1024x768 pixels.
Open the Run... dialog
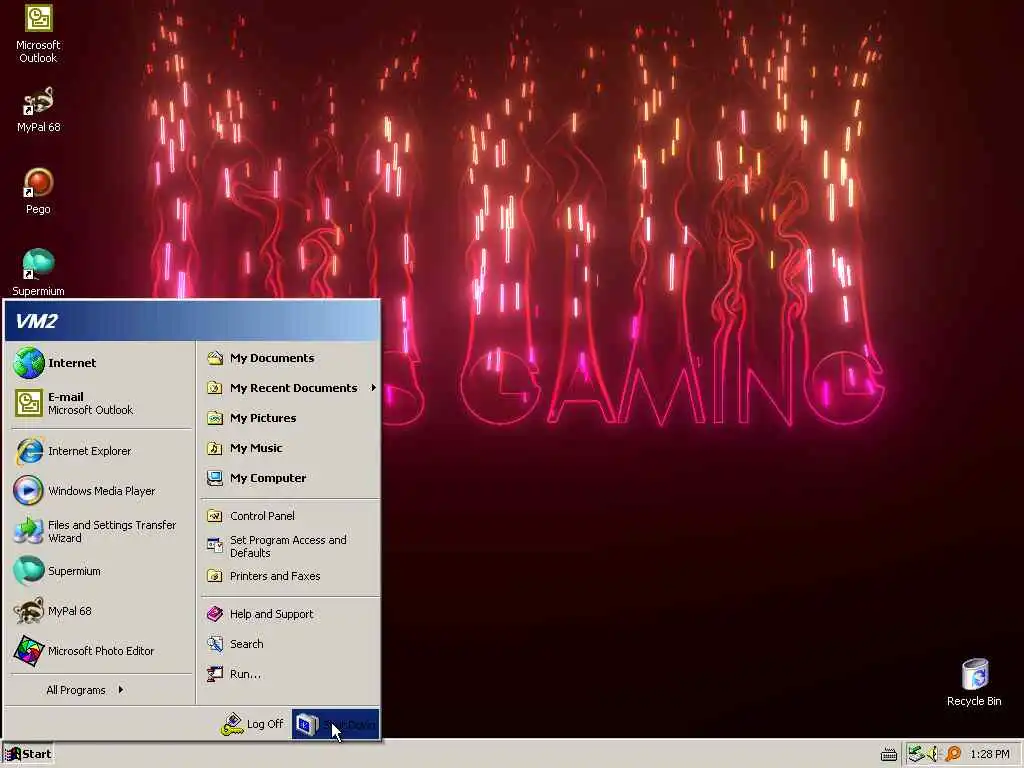pos(289,674)
